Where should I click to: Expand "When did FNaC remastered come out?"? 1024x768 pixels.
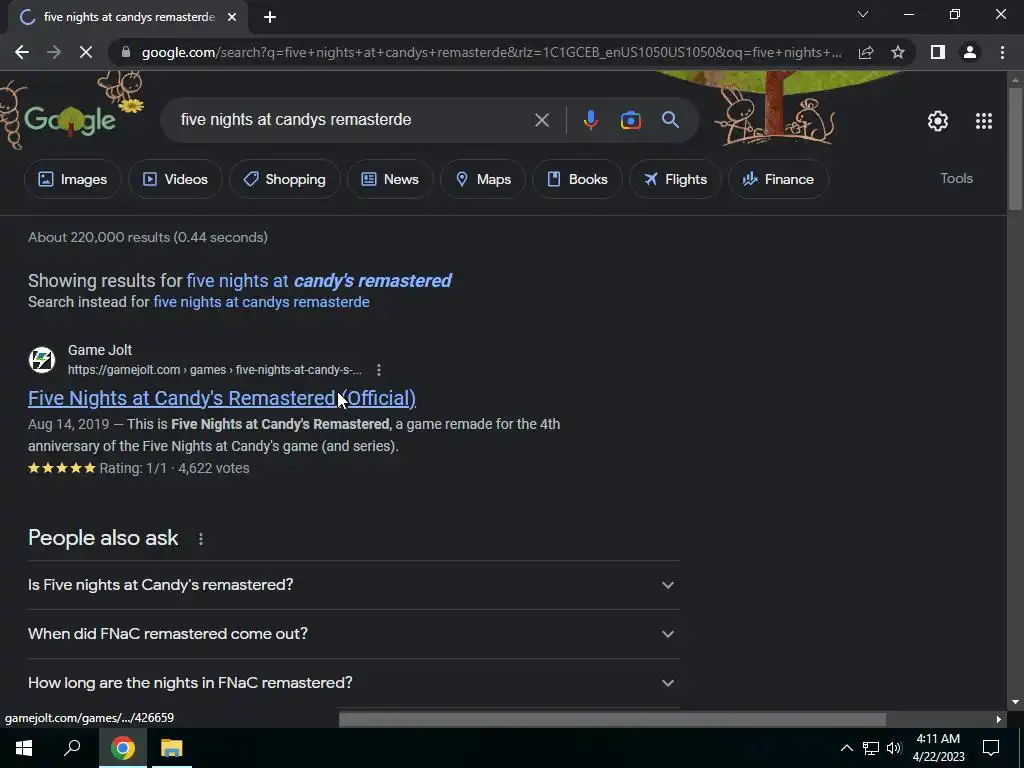(x=354, y=633)
